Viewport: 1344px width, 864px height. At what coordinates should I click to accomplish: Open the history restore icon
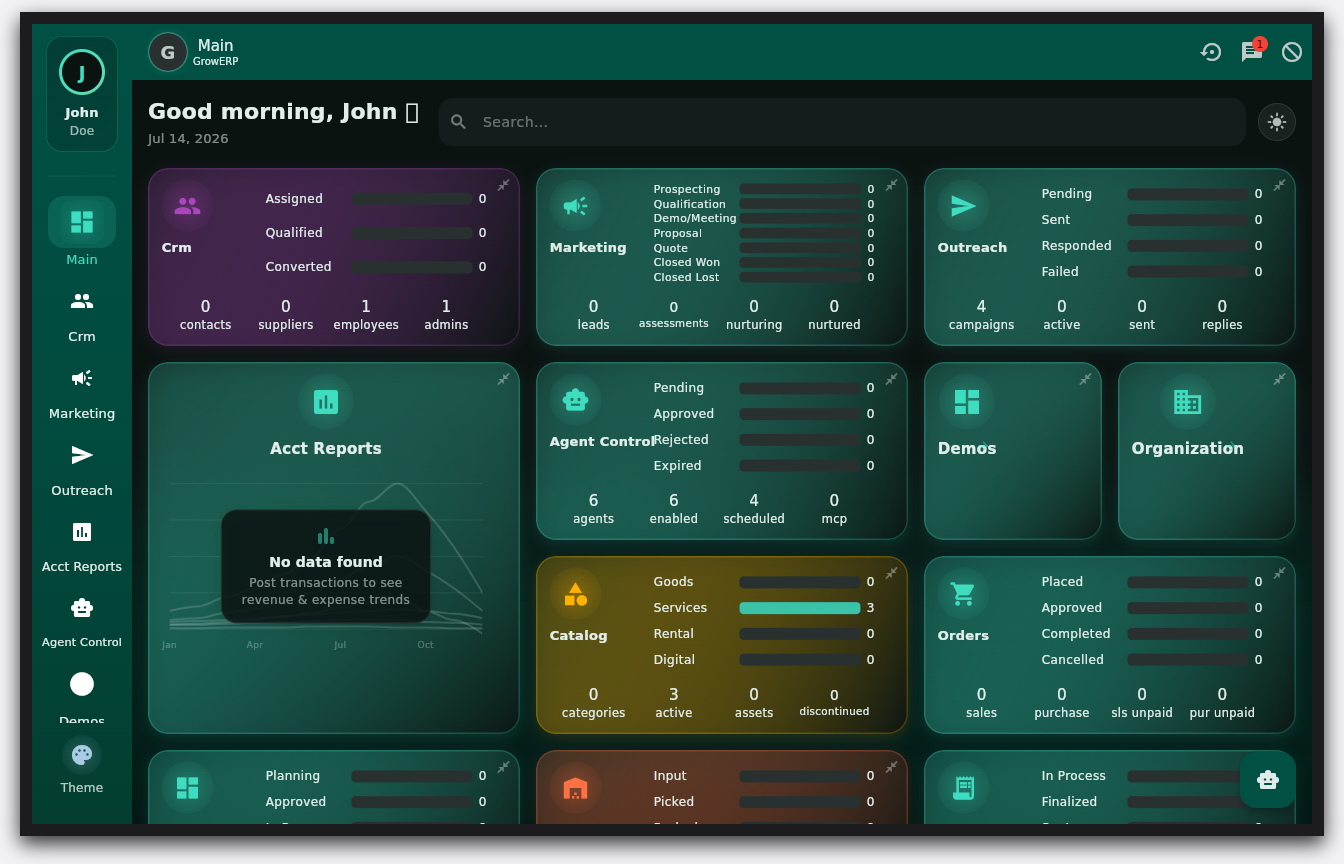coord(1211,52)
